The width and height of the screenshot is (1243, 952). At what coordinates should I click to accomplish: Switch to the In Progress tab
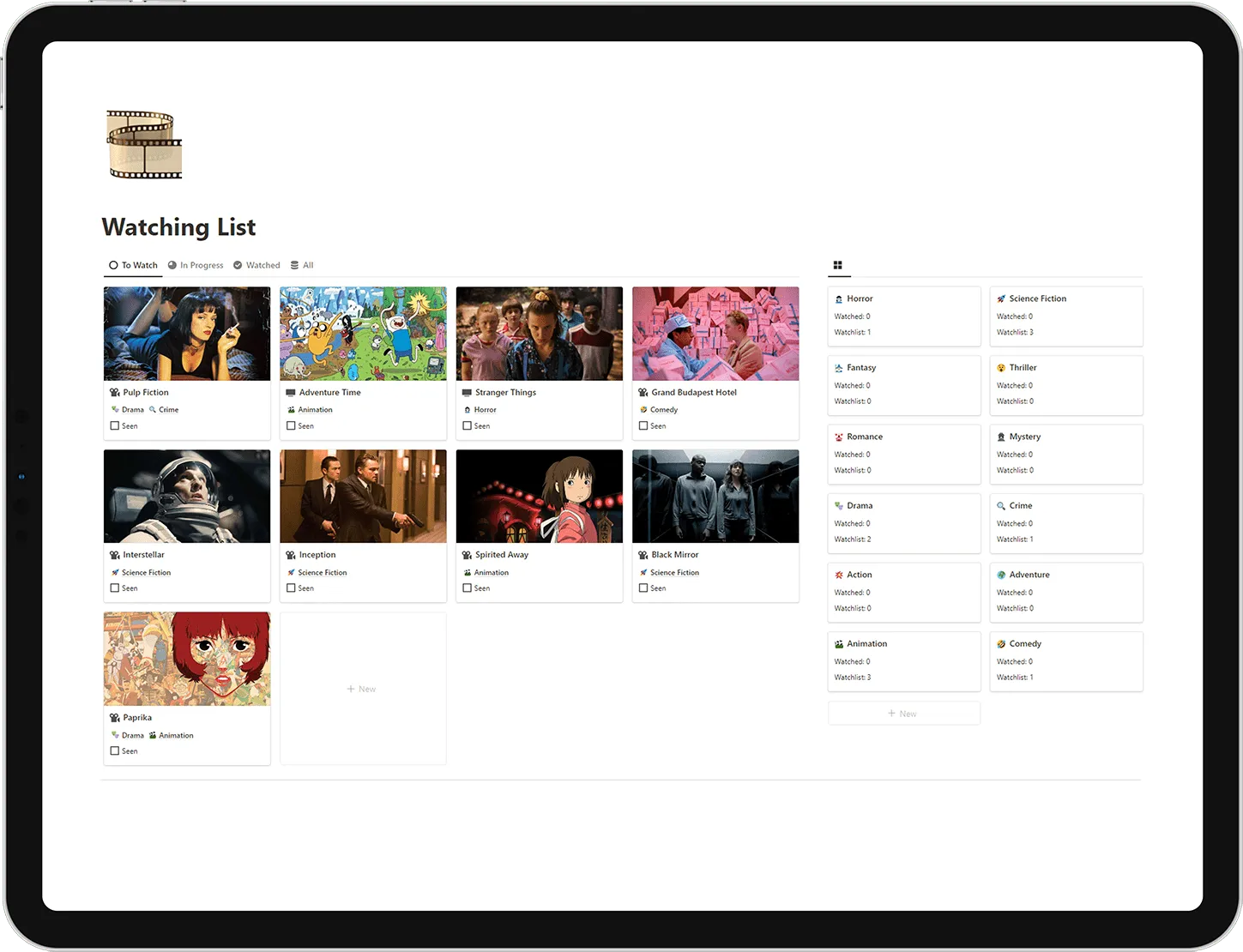[196, 265]
